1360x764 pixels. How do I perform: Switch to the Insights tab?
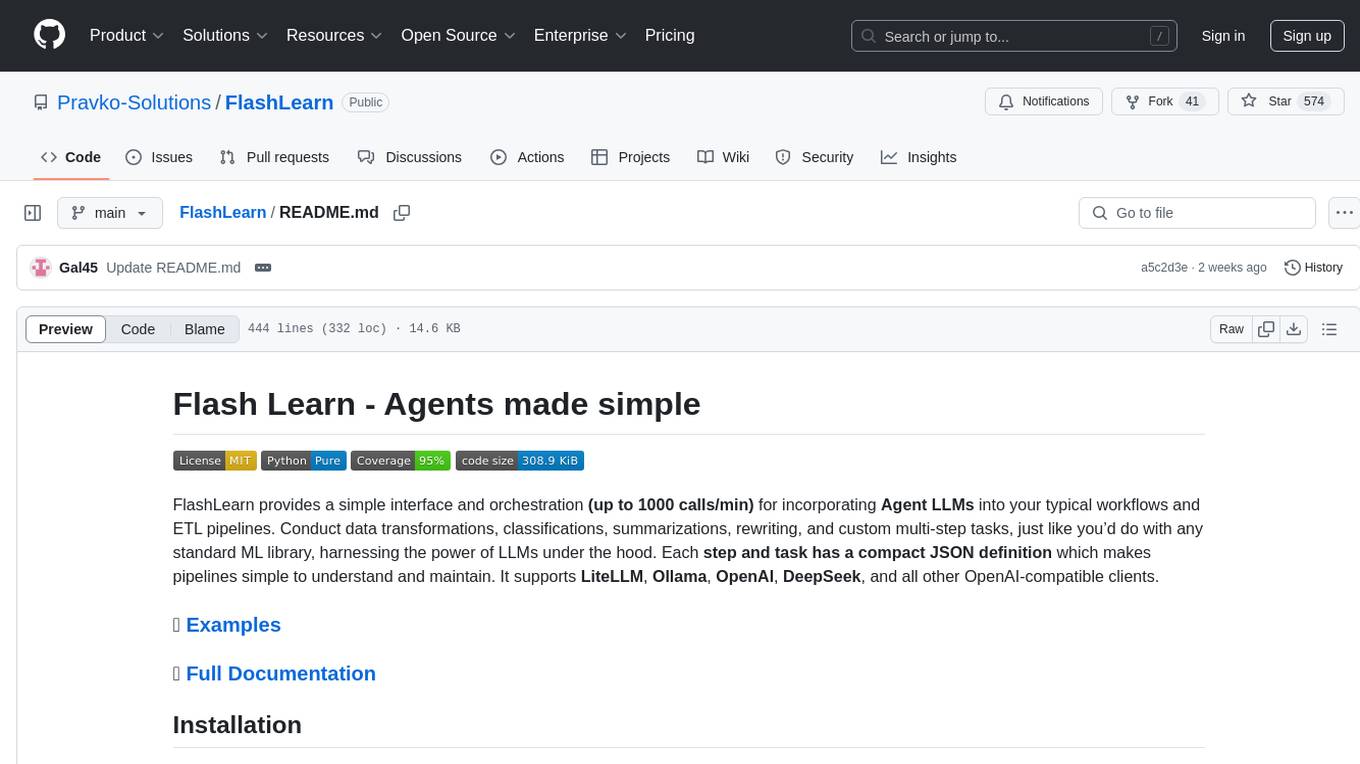[x=919, y=157]
